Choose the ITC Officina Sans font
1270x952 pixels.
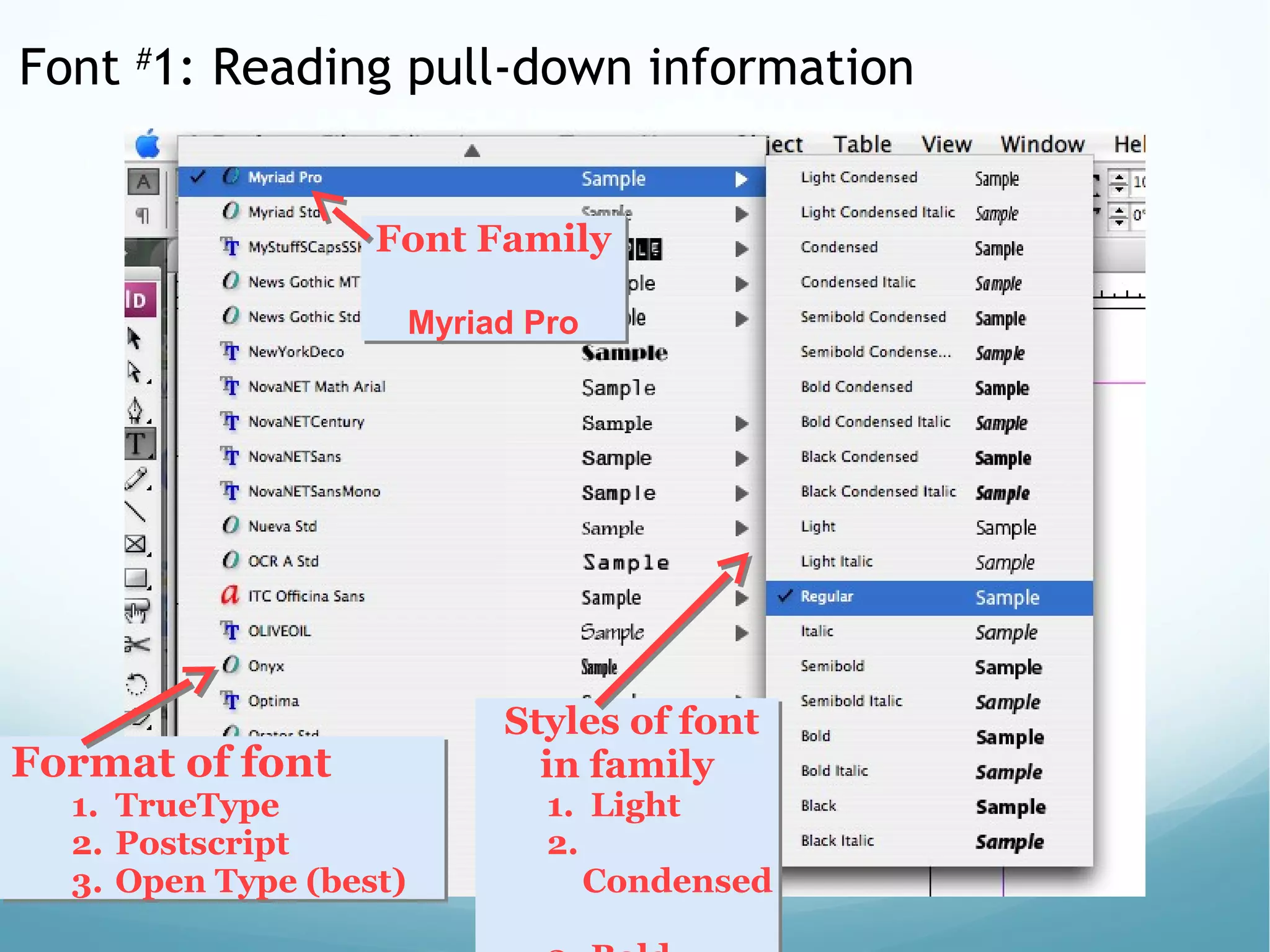[x=472, y=597]
